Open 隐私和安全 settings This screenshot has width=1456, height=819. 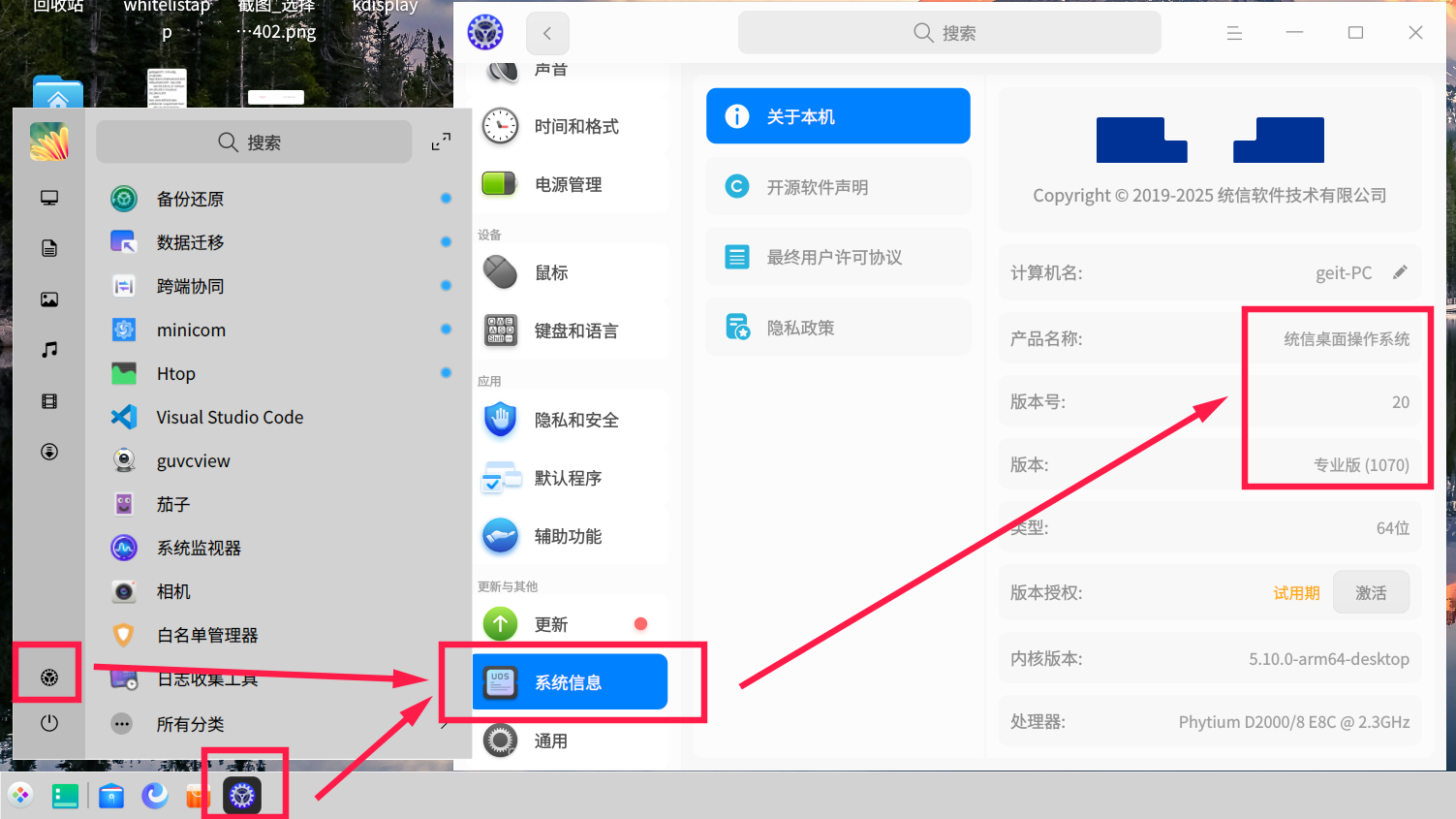point(501,420)
